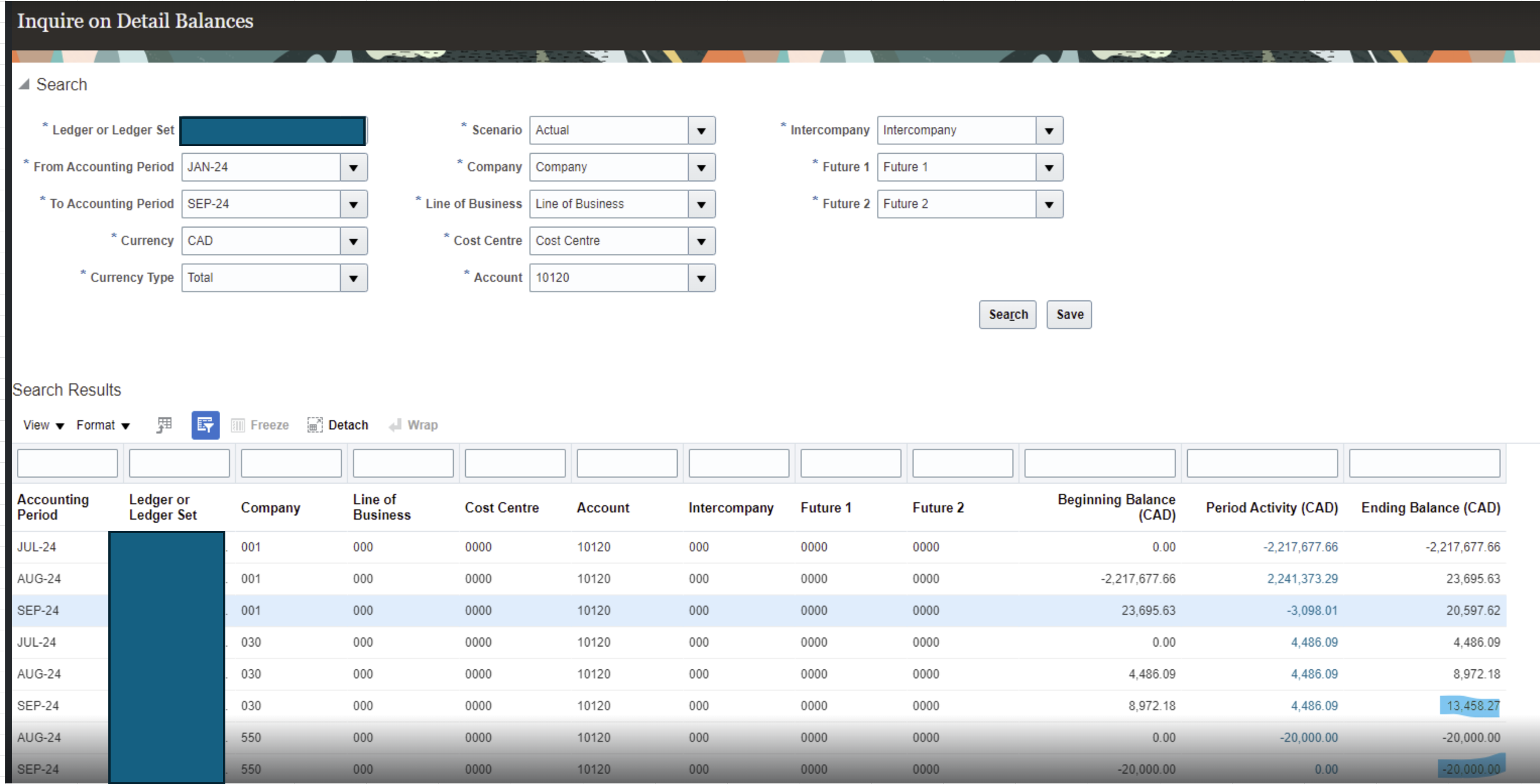This screenshot has height=784, width=1540.
Task: Open the Account dropdown arrow
Action: point(701,278)
